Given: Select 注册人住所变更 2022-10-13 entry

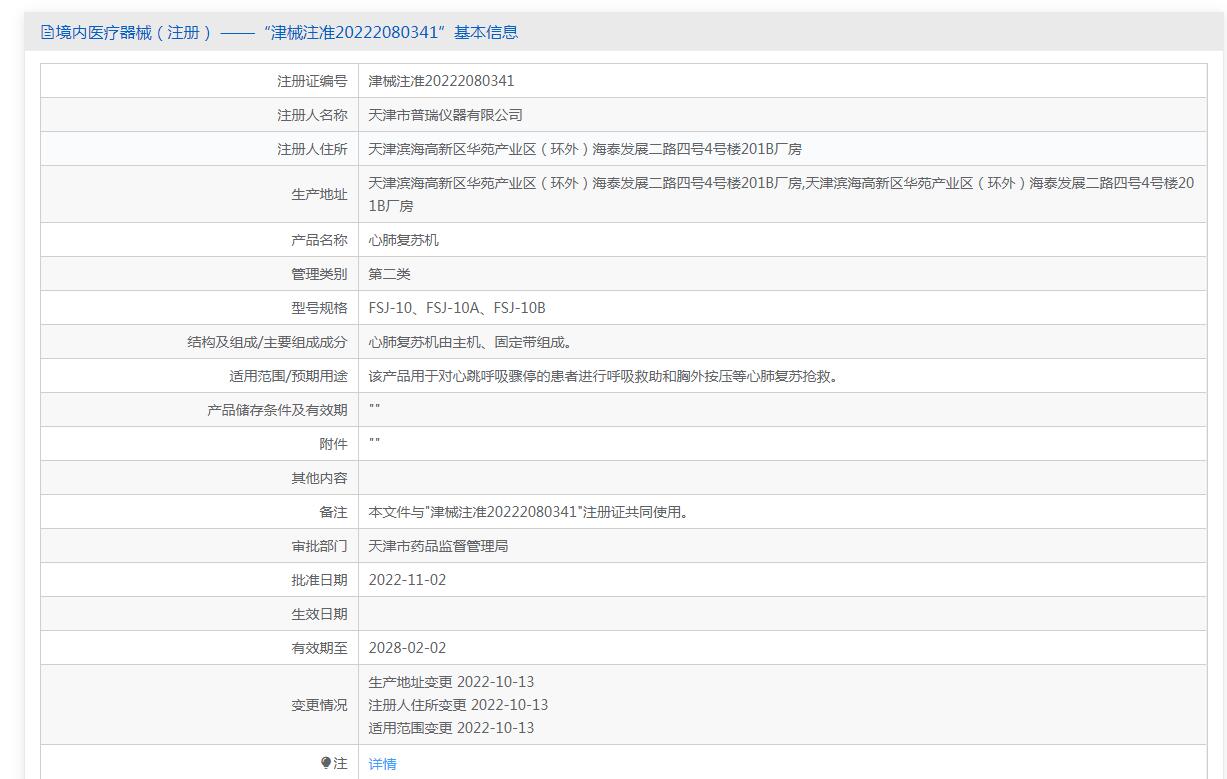Looking at the screenshot, I should coord(458,705).
